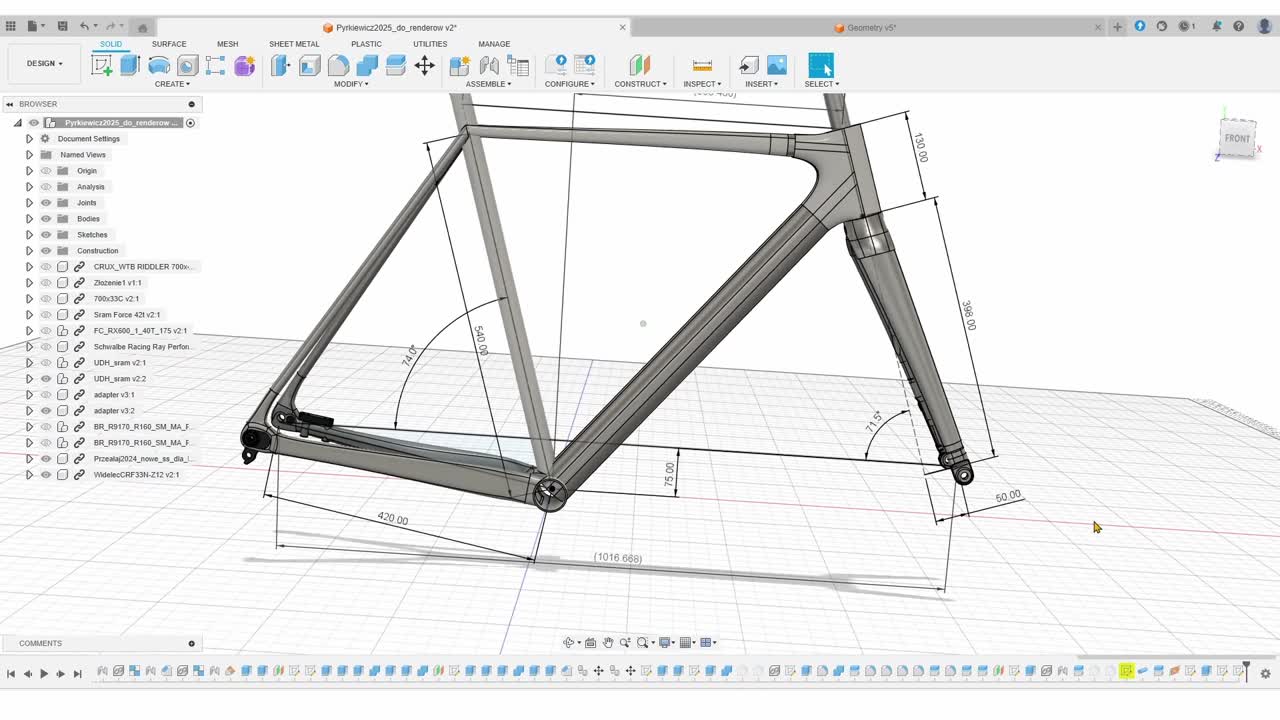Viewport: 1280px width, 720px height.
Task: Select the Revolve tool
Action: pyautogui.click(x=159, y=65)
